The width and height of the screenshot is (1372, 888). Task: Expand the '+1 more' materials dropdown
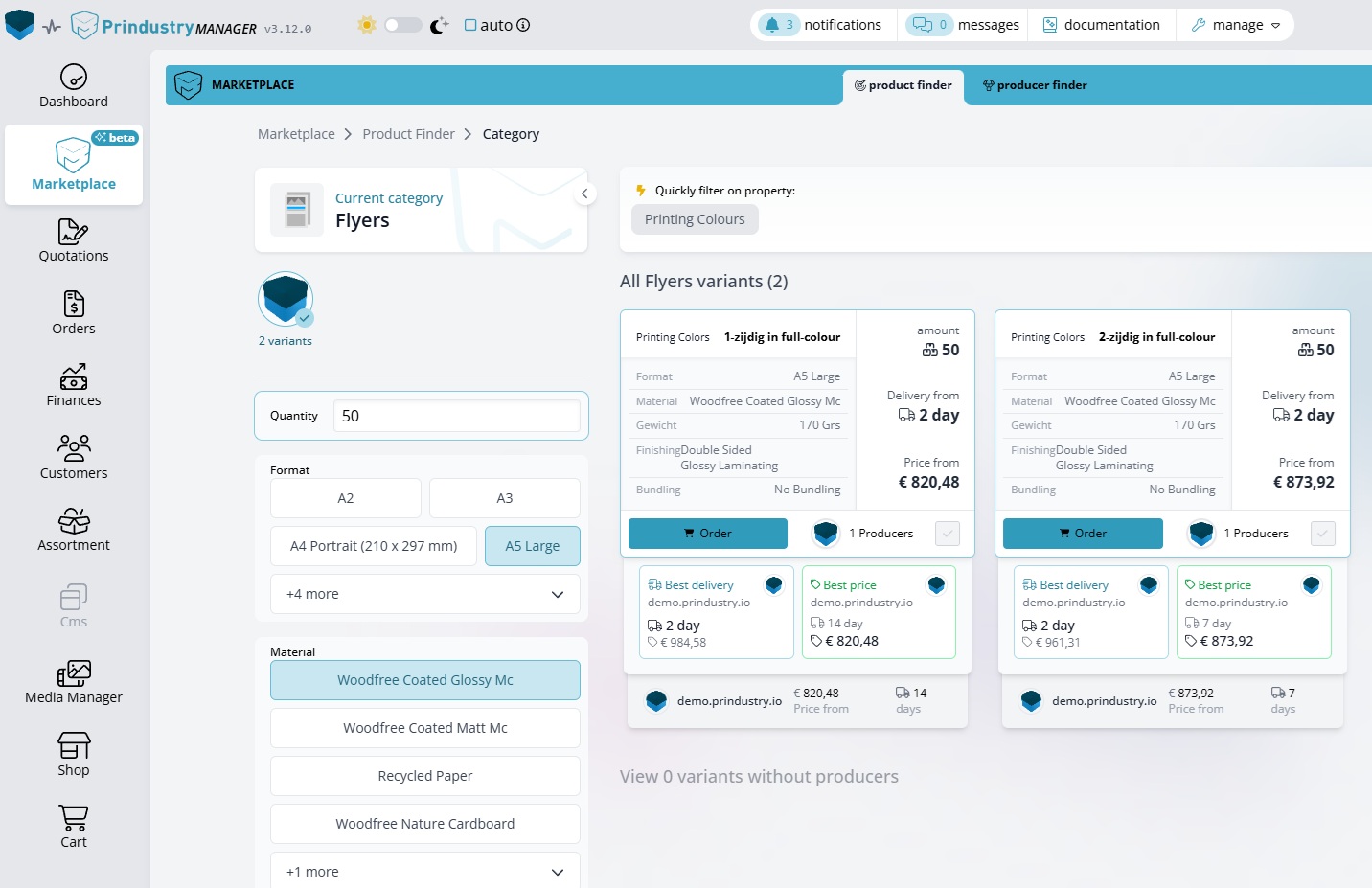point(424,872)
